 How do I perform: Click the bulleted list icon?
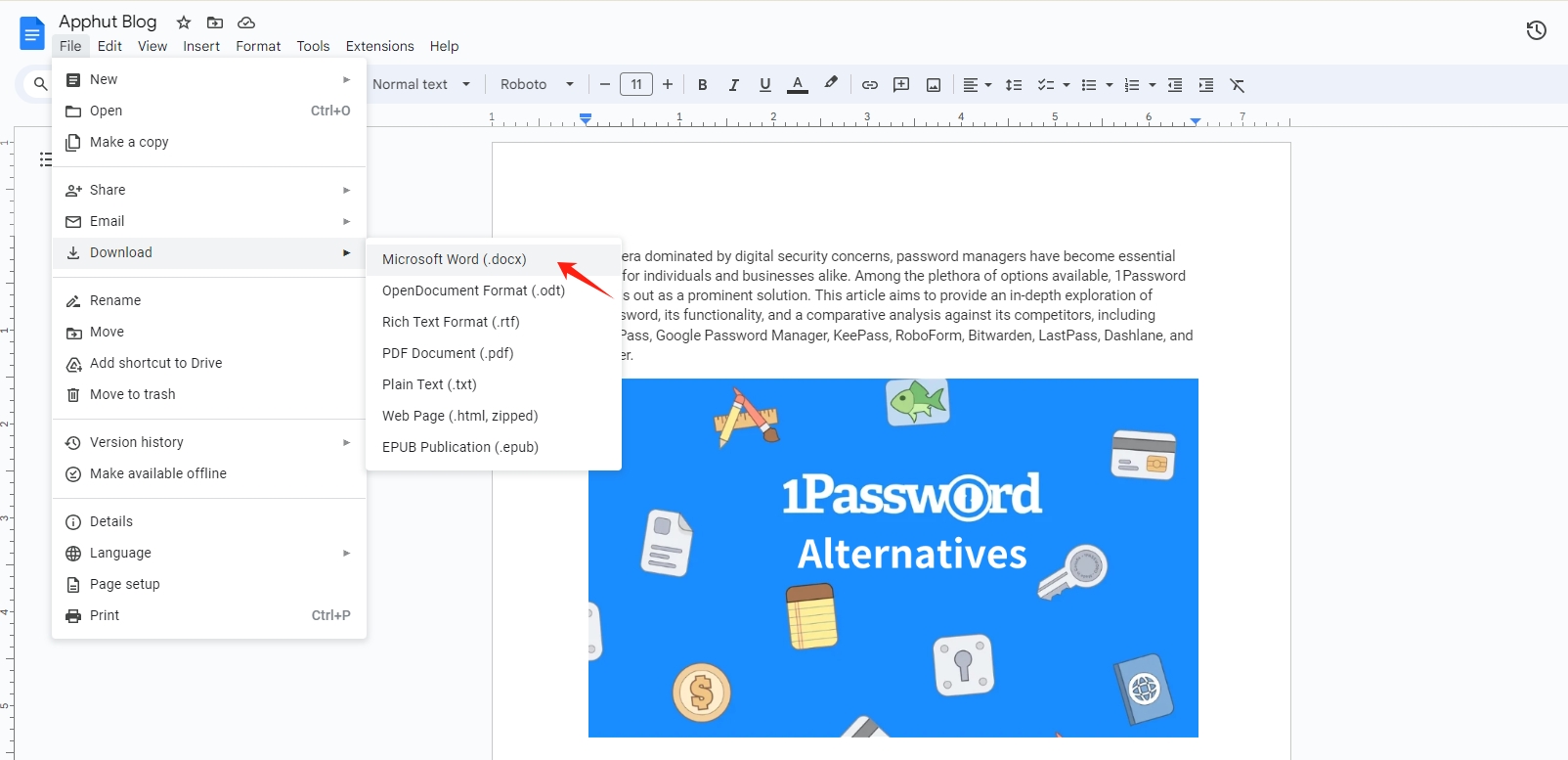(1089, 85)
